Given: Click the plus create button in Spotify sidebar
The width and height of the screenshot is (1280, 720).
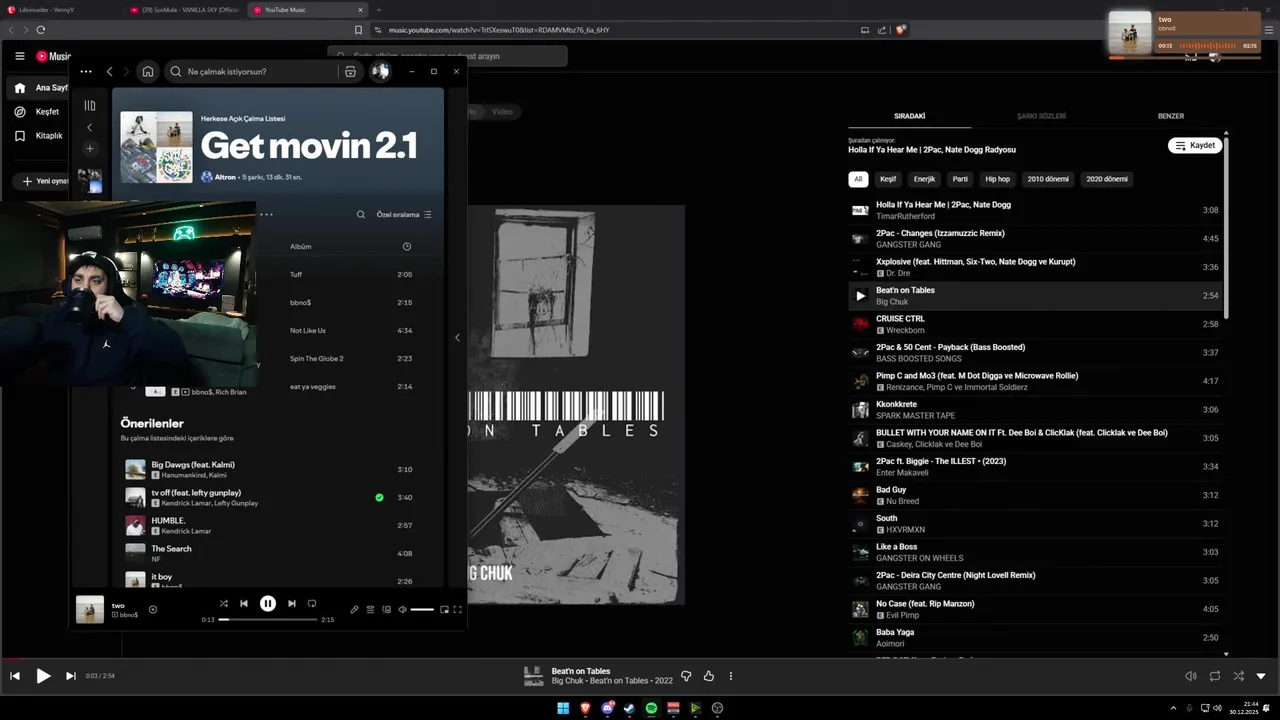Looking at the screenshot, I should point(90,148).
